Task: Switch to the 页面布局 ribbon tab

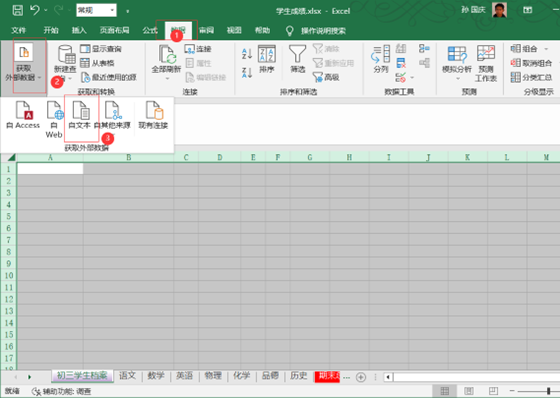Action: (x=114, y=30)
